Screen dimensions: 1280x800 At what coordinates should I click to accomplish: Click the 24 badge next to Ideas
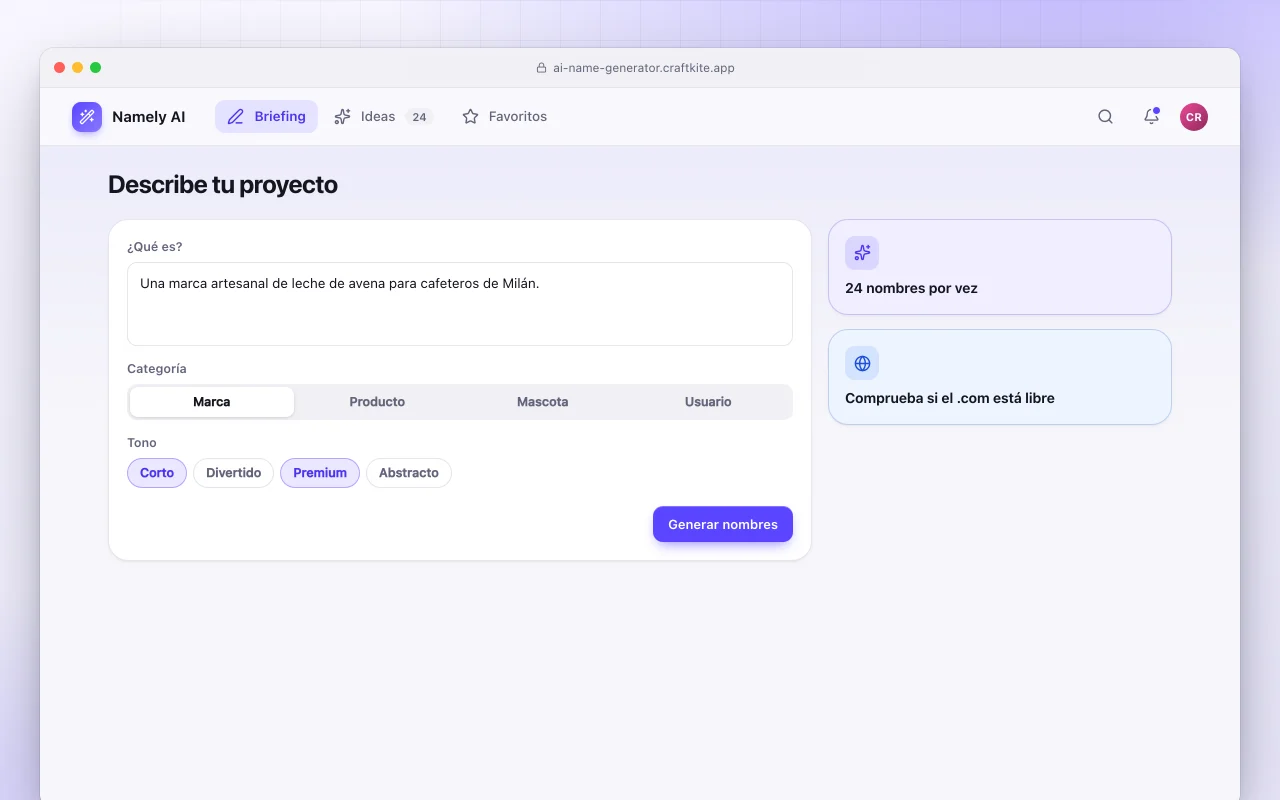(x=419, y=117)
